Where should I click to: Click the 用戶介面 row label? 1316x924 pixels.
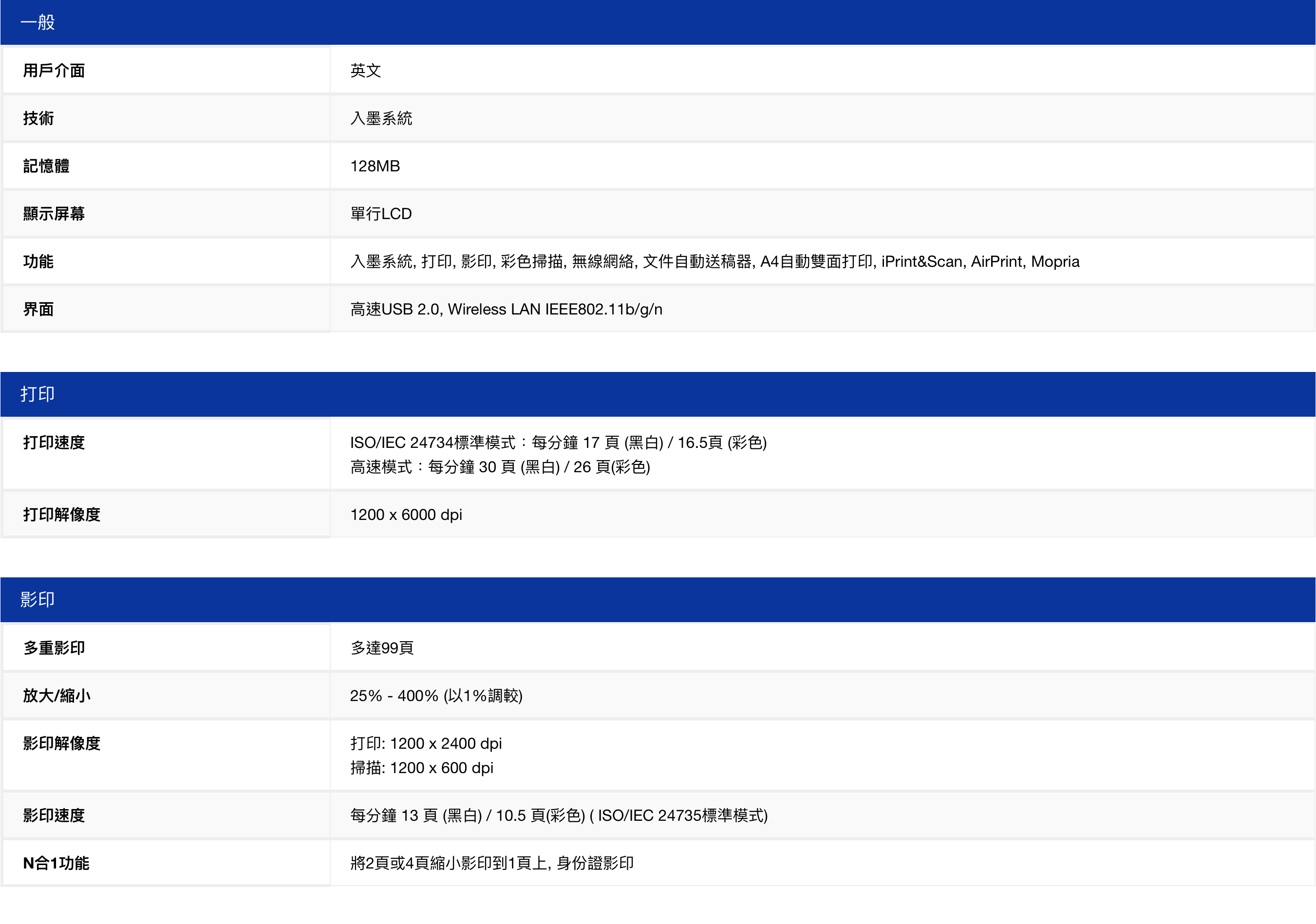pyautogui.click(x=54, y=71)
